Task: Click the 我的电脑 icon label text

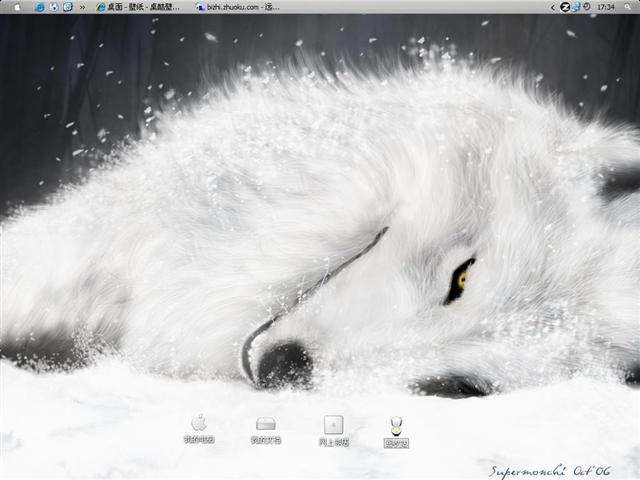Action: pos(198,440)
